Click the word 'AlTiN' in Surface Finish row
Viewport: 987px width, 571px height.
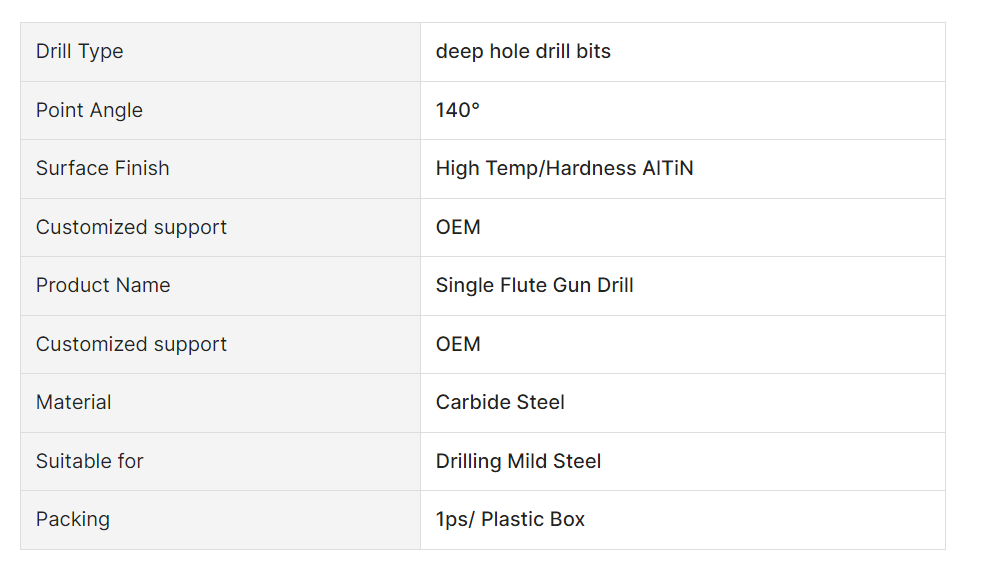pos(668,169)
